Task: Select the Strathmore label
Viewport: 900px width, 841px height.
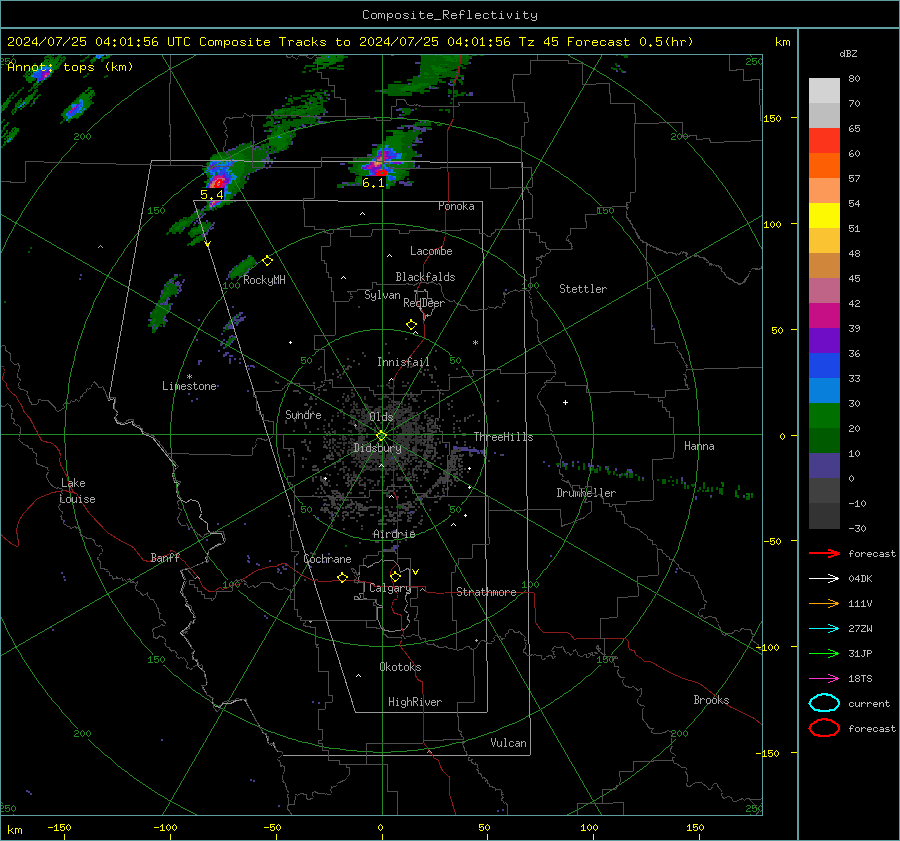Action: click(486, 592)
